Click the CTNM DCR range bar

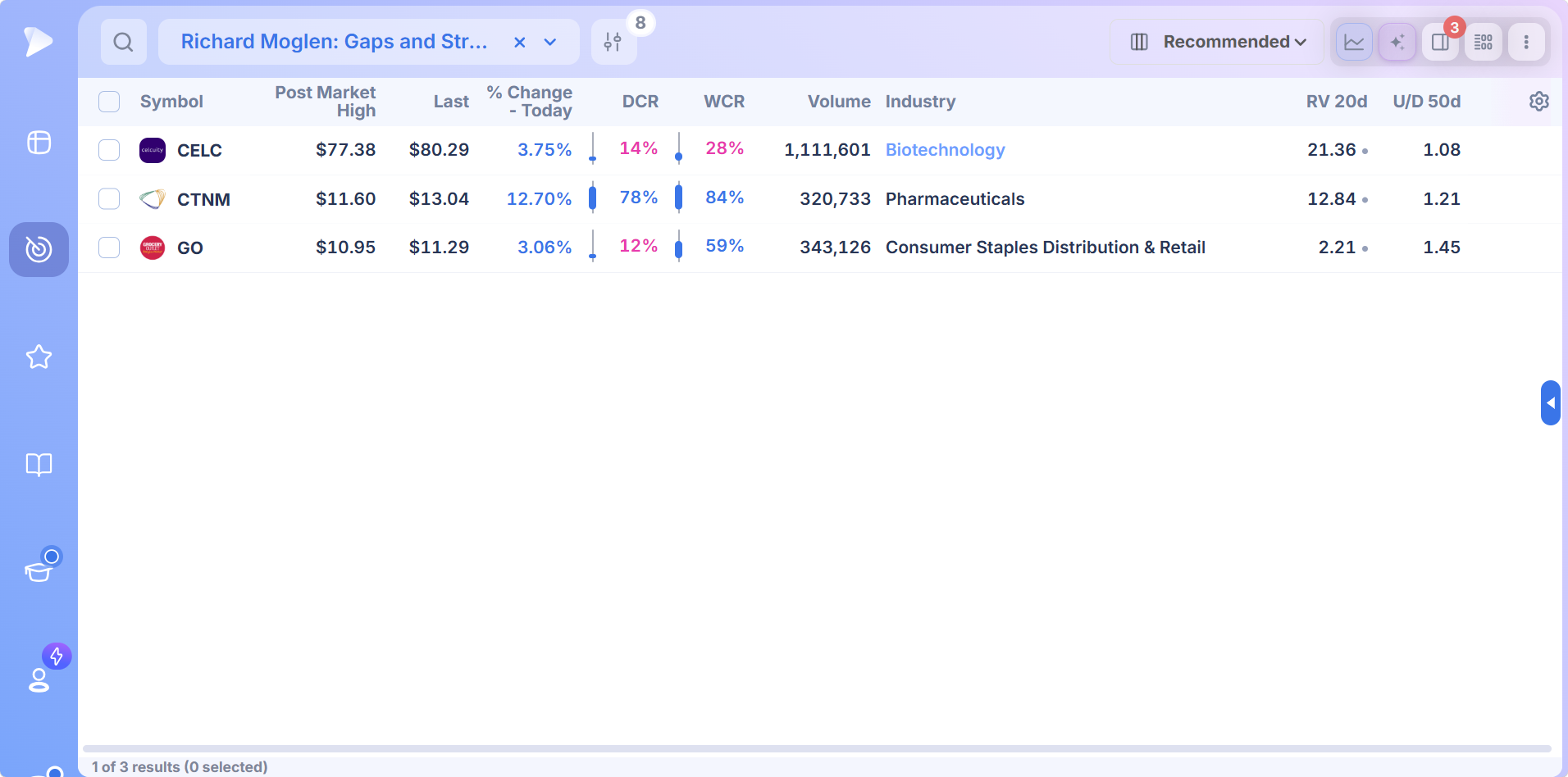tap(592, 198)
